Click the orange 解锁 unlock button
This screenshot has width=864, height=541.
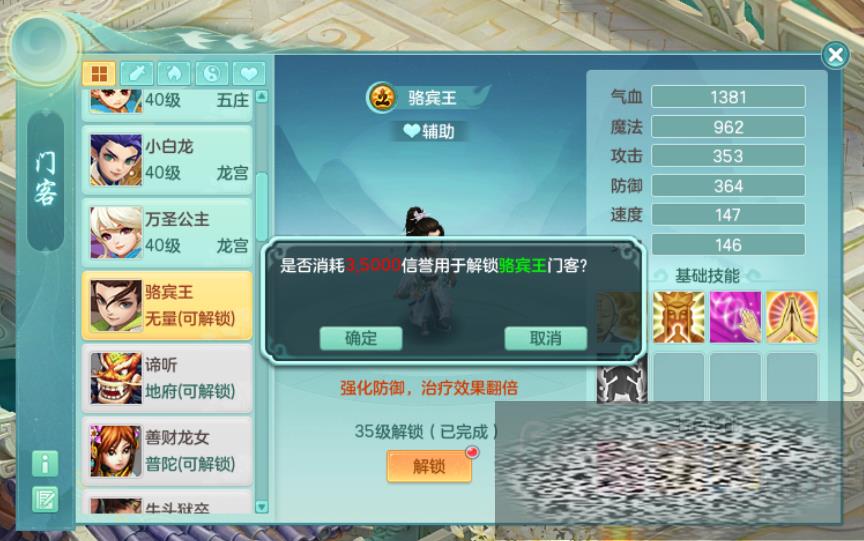click(x=429, y=466)
